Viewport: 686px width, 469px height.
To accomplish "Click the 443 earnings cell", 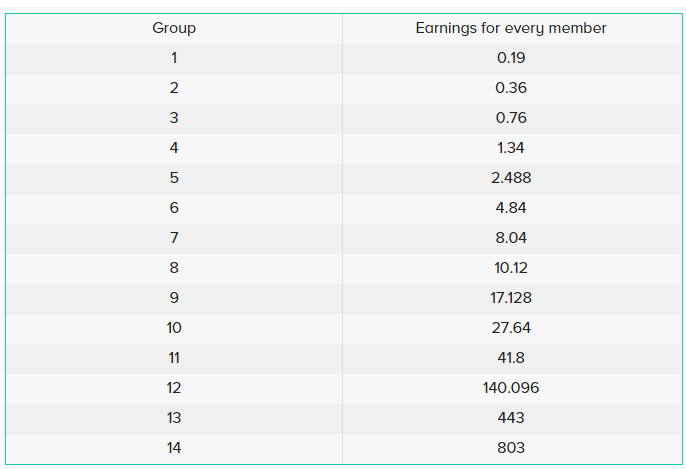I will point(510,418).
